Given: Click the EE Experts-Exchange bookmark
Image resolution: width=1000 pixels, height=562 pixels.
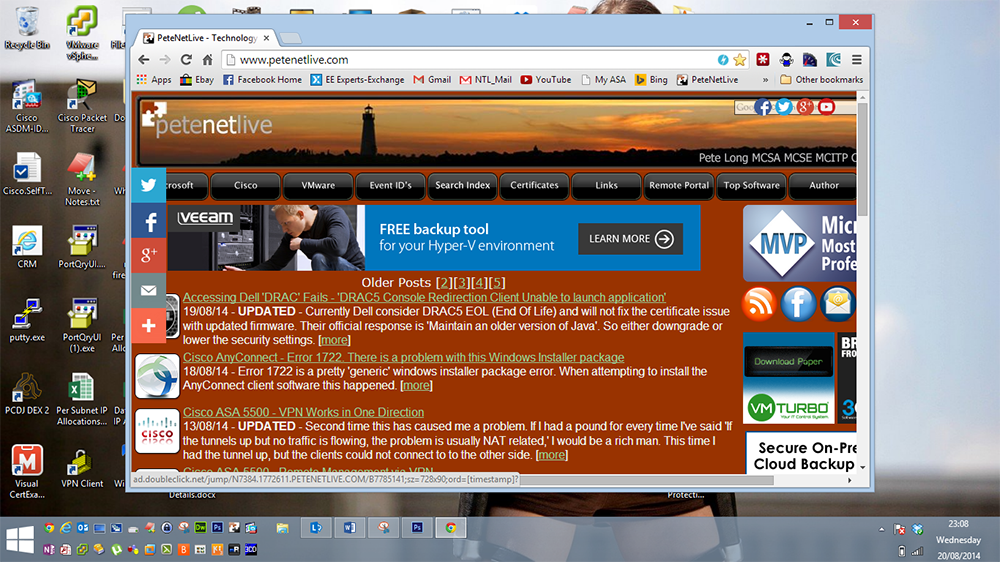Looking at the screenshot, I should coord(357,80).
